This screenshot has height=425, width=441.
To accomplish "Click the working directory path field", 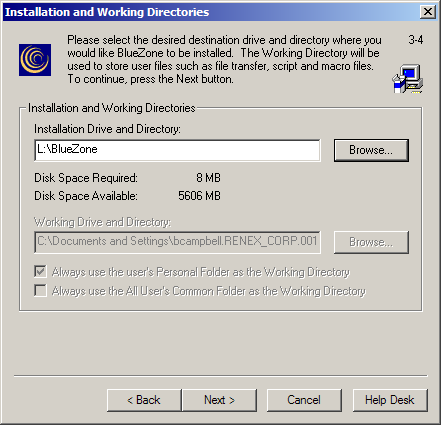I will [x=177, y=242].
